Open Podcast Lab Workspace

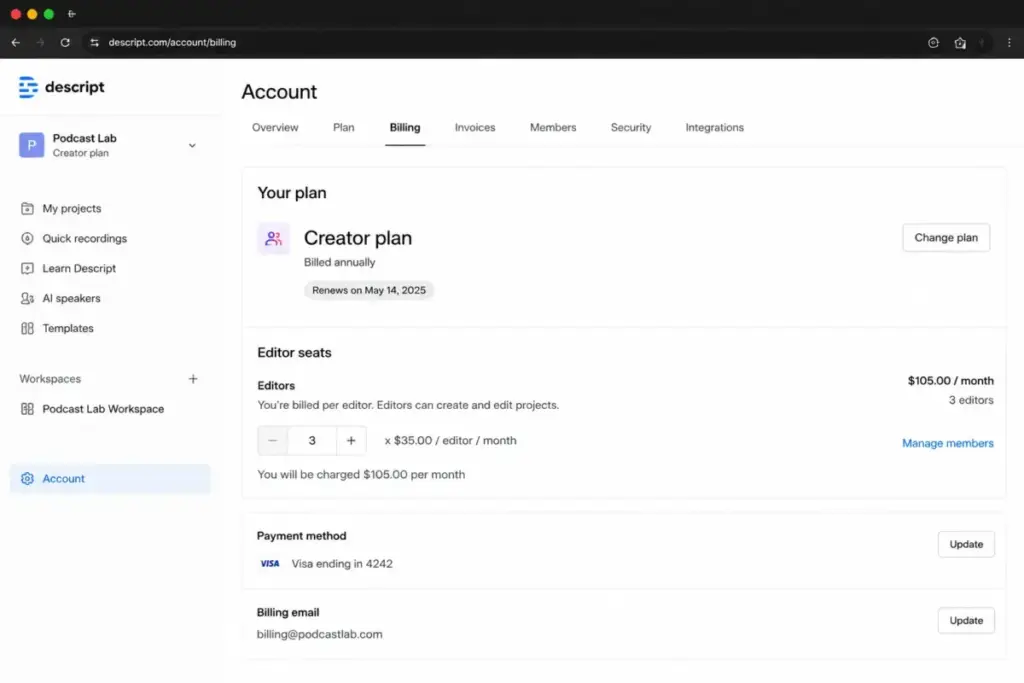click(93, 409)
